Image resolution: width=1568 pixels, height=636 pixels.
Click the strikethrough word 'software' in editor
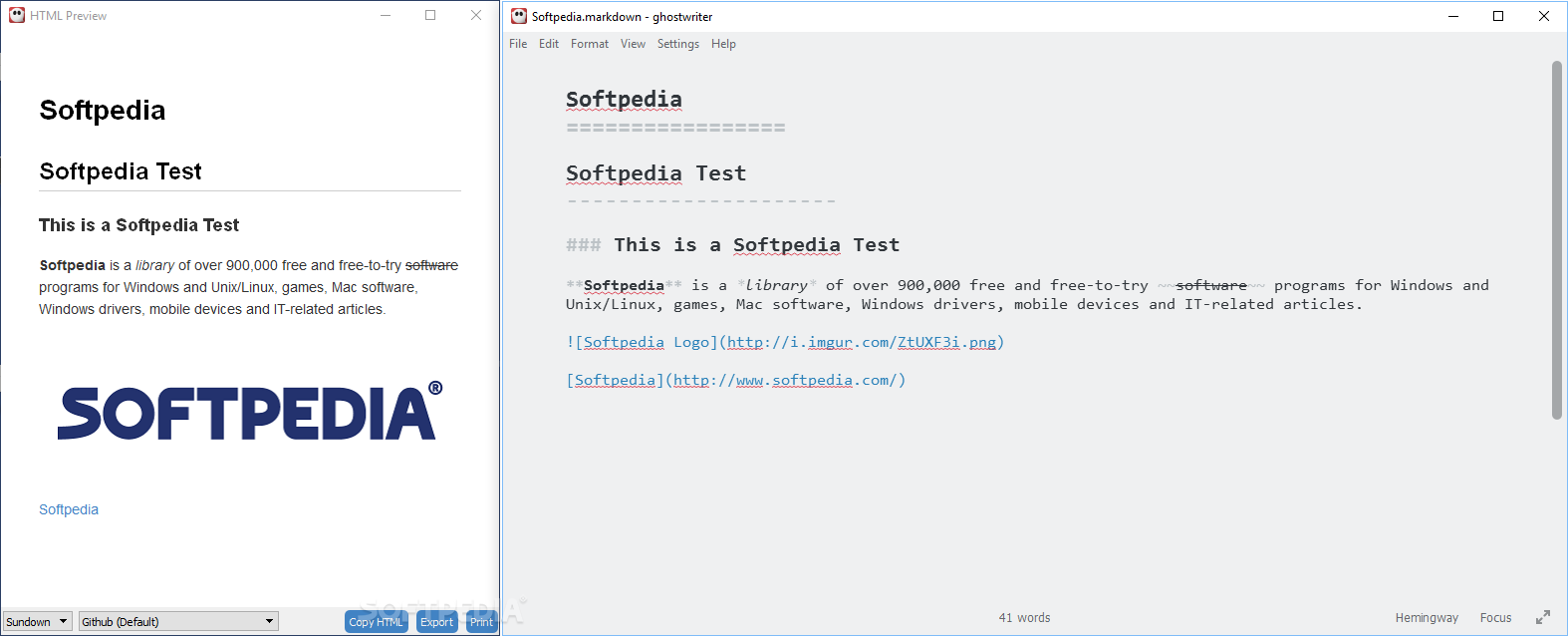1211,285
